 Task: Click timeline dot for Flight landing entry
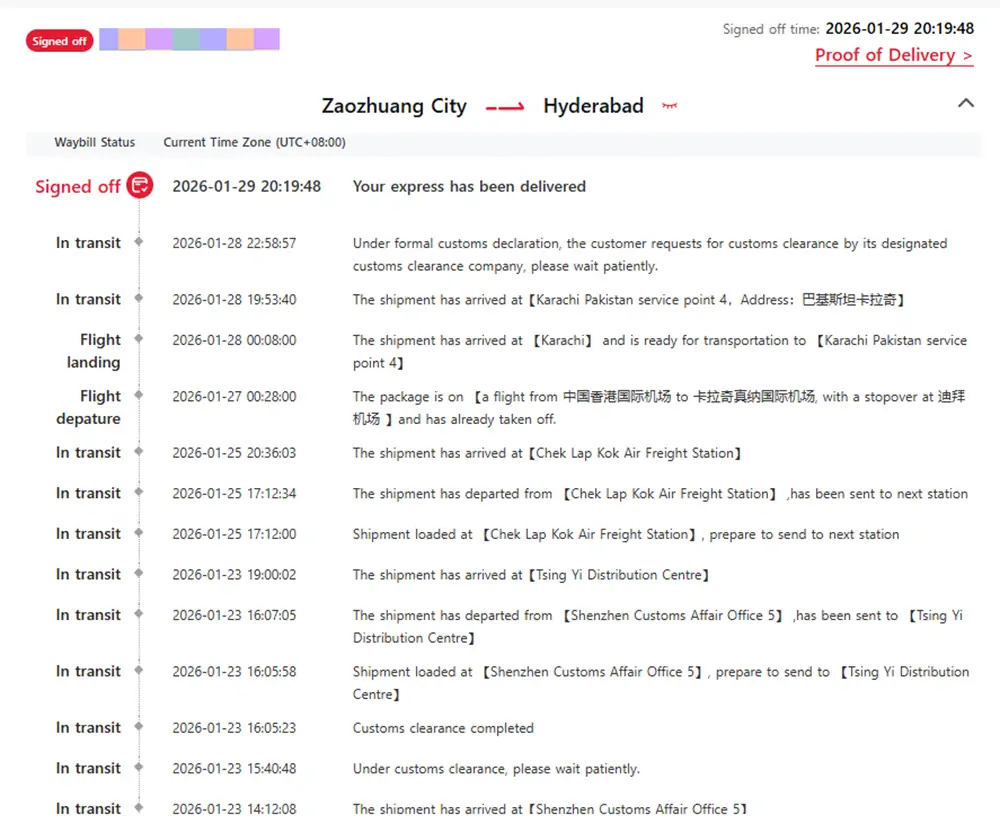click(139, 340)
